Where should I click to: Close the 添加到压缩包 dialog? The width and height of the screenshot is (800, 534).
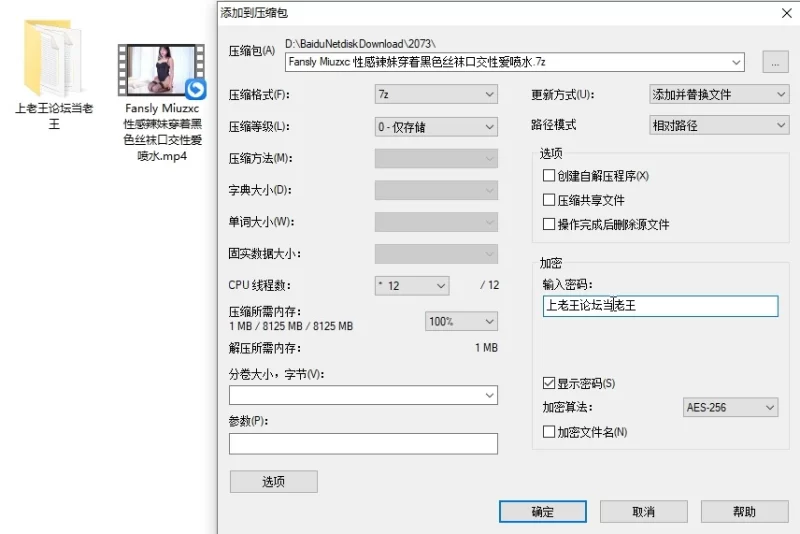point(786,13)
